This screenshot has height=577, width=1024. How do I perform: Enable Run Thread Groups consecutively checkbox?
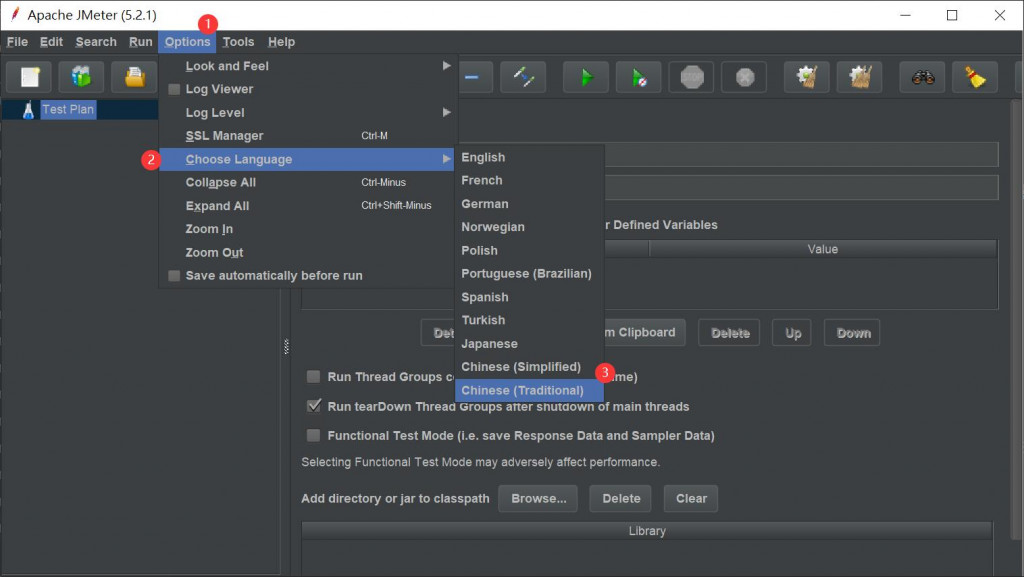(313, 377)
